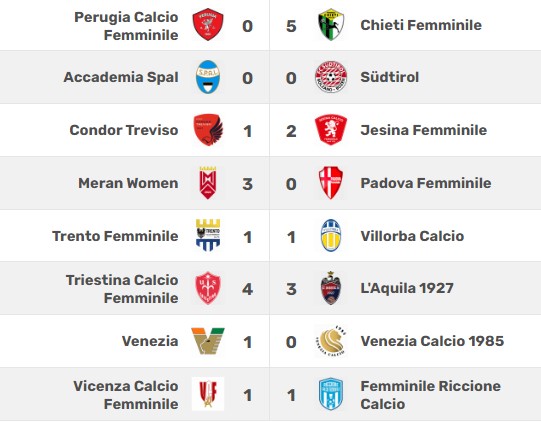Select Chieti Femminile's score of 5
The image size is (541, 422).
tap(291, 26)
